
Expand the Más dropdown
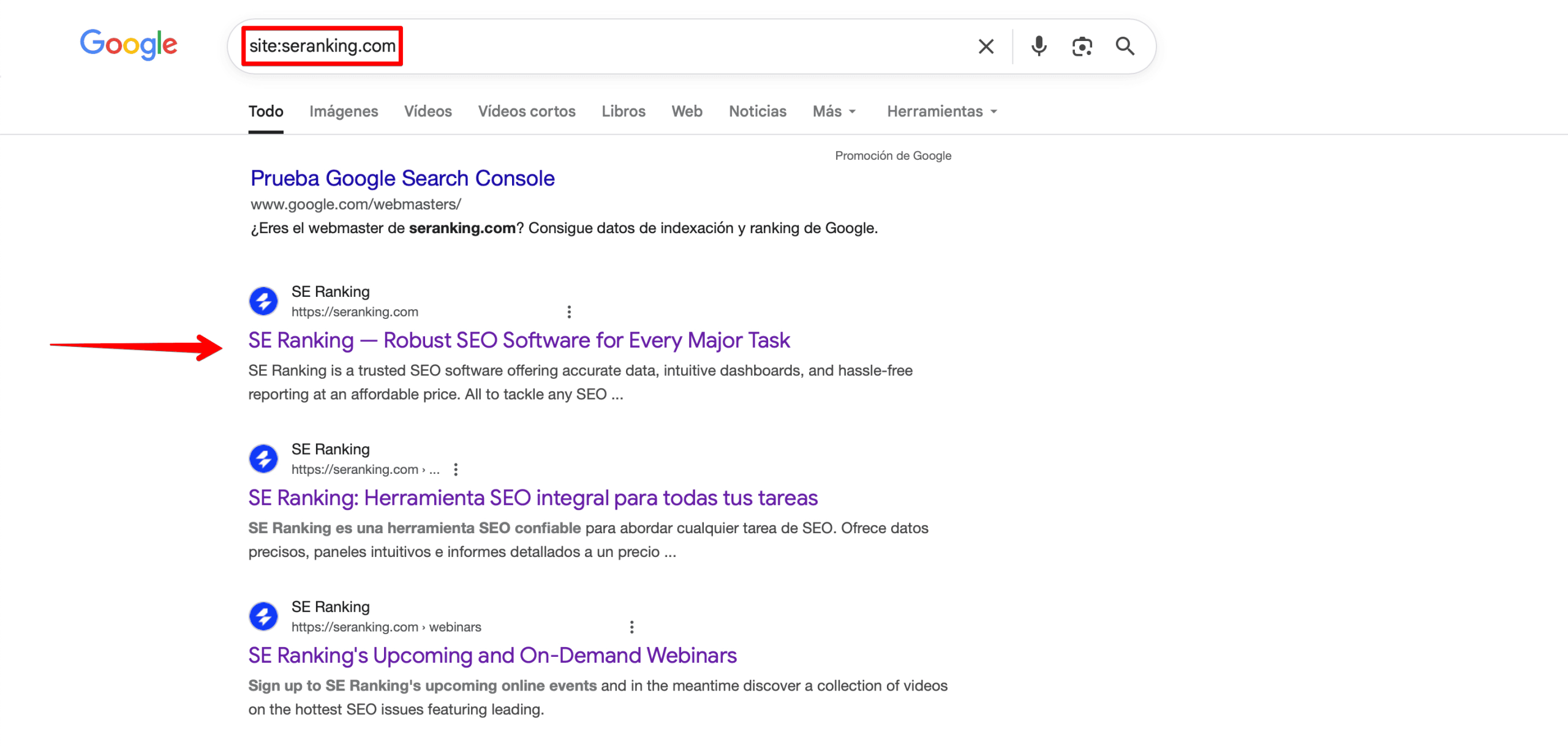coord(834,111)
